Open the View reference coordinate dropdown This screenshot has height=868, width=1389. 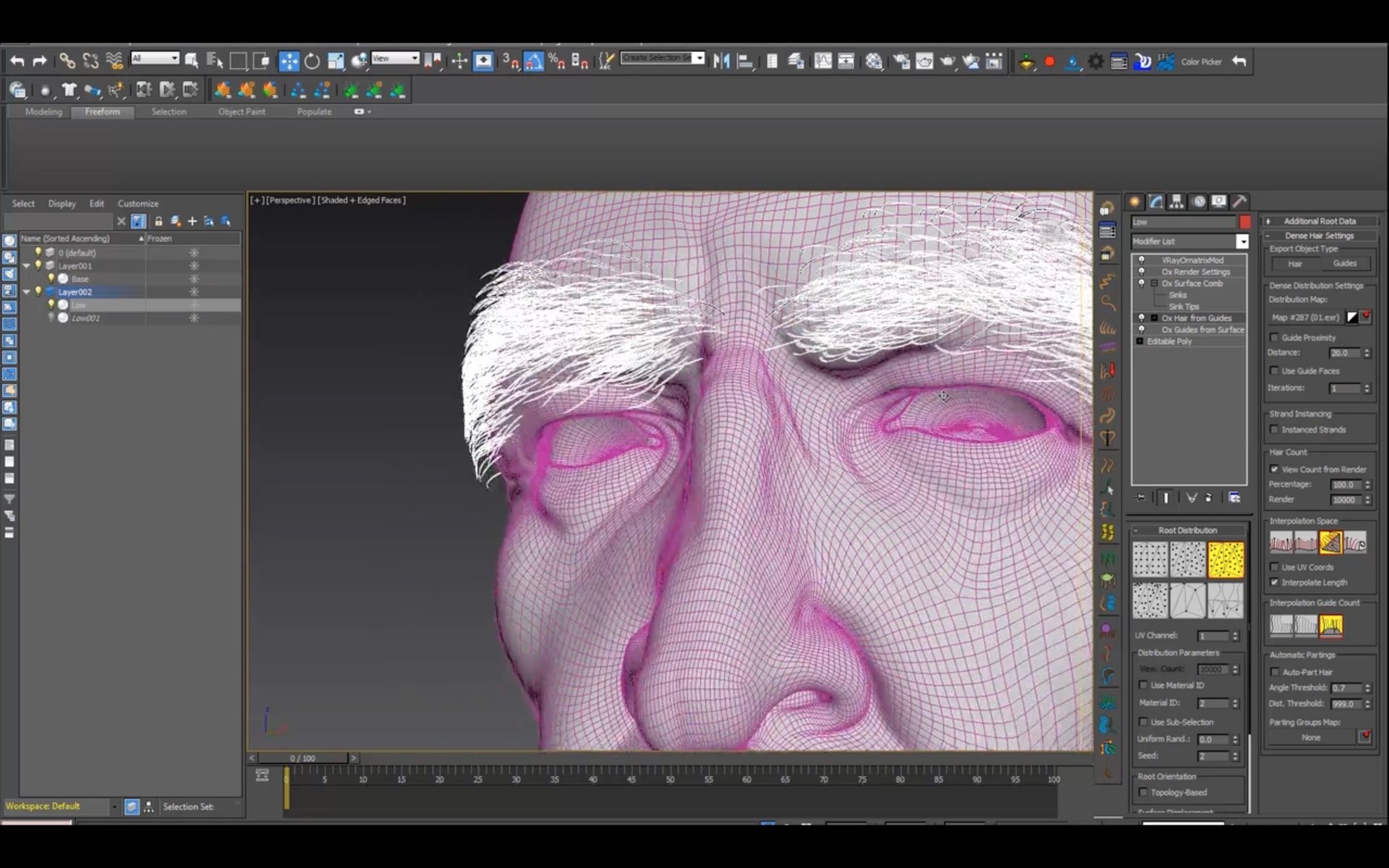click(395, 58)
